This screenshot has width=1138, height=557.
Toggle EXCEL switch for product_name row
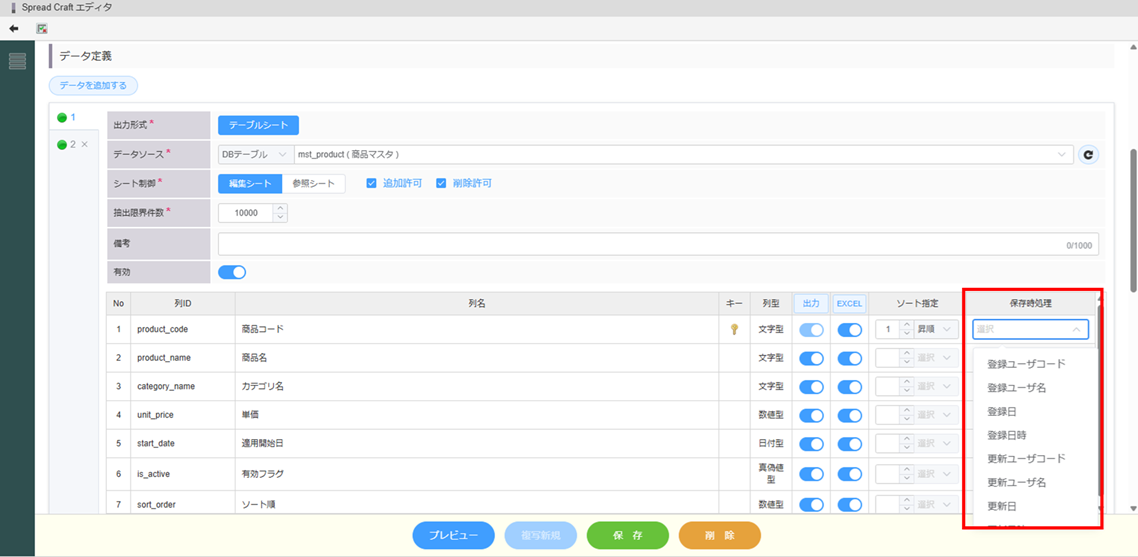pos(849,358)
